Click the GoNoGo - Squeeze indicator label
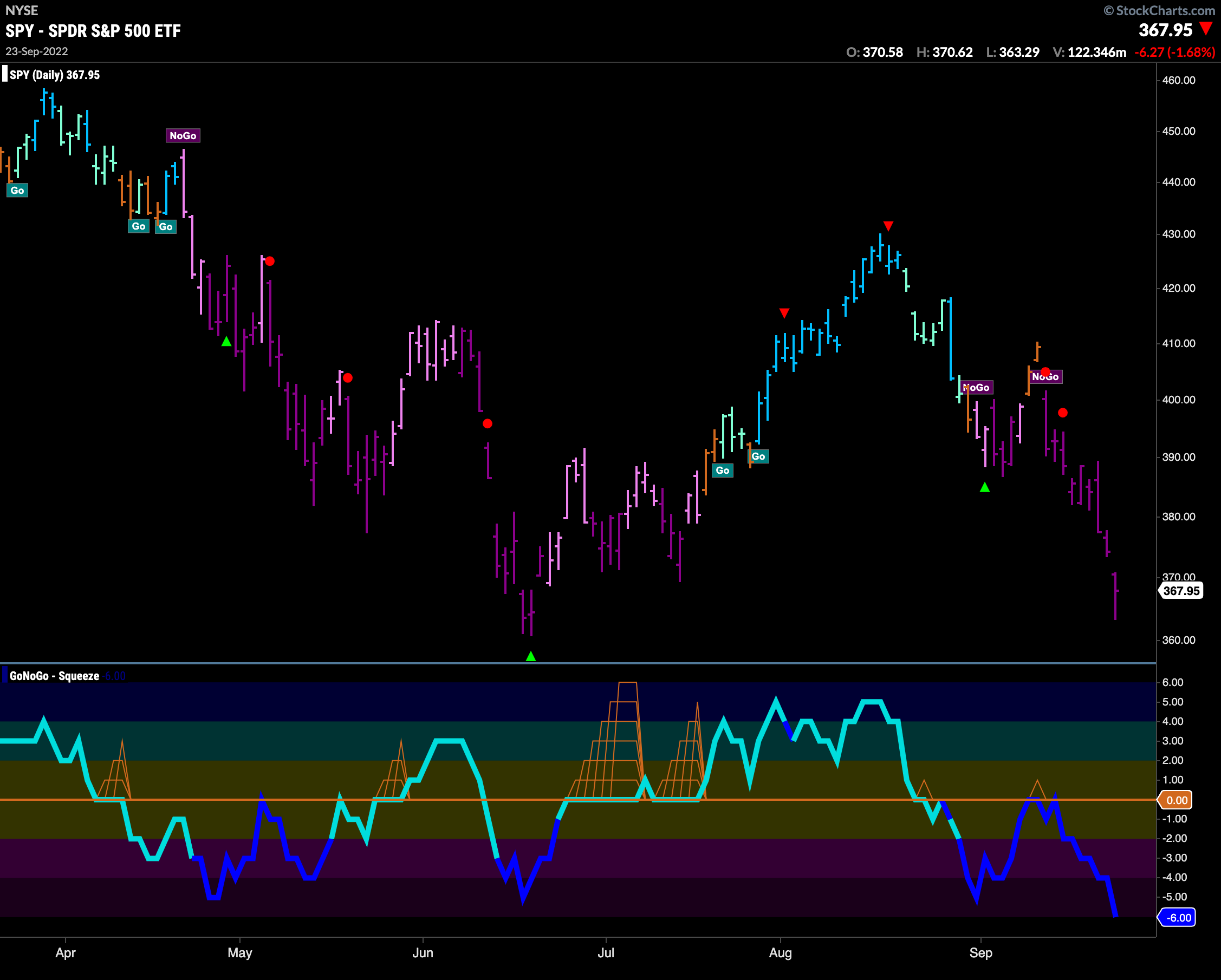The width and height of the screenshot is (1221, 980). [x=54, y=676]
